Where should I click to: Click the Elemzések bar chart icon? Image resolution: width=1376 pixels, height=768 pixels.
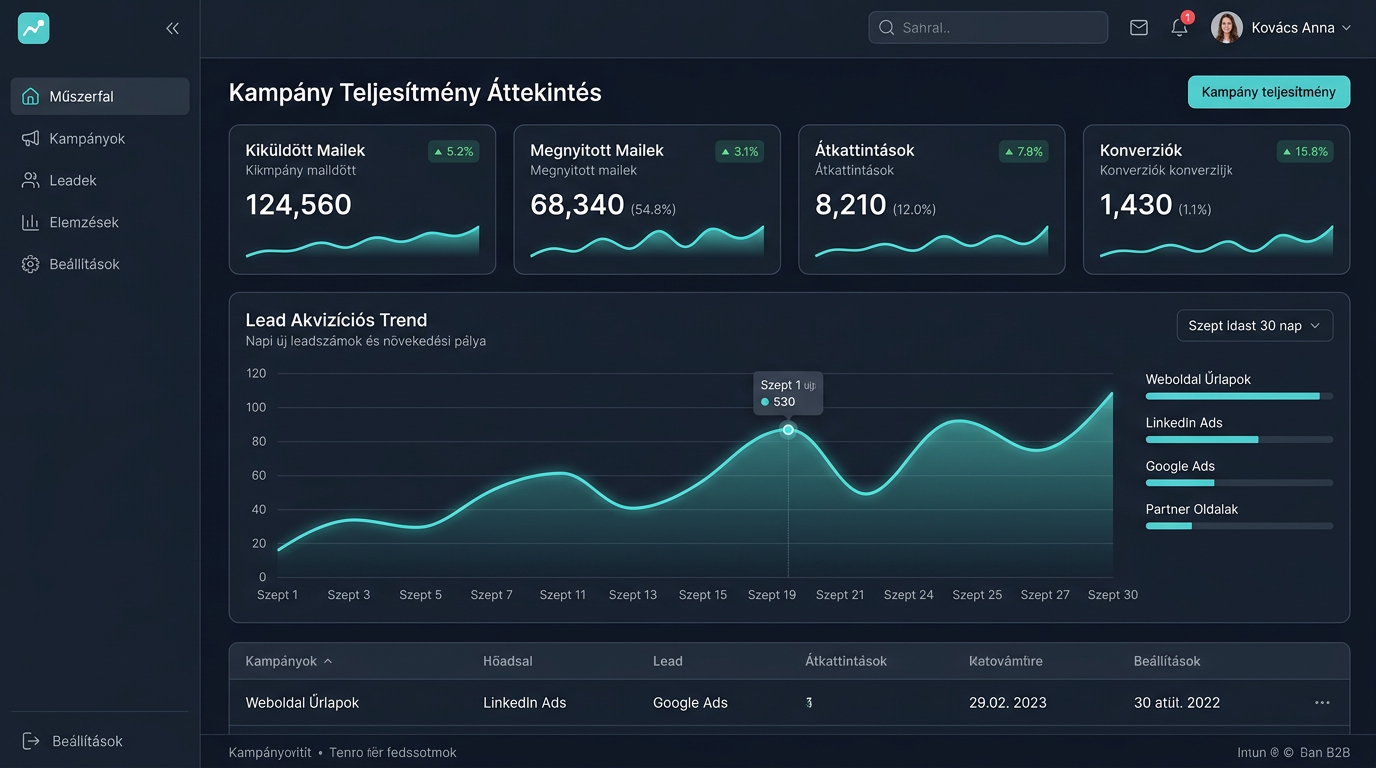[31, 223]
